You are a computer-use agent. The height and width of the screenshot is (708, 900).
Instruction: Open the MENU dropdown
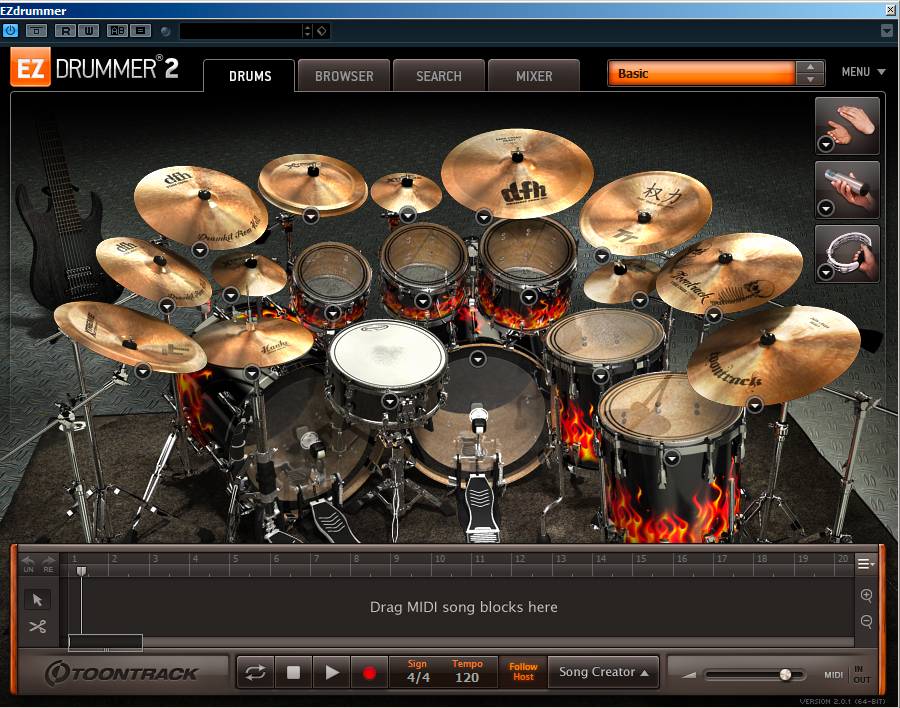tap(863, 72)
